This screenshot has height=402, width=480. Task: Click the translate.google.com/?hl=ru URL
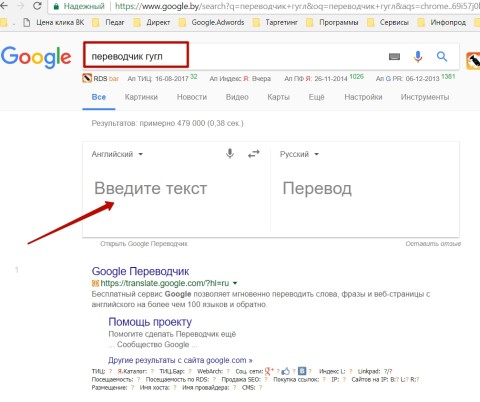coord(165,283)
